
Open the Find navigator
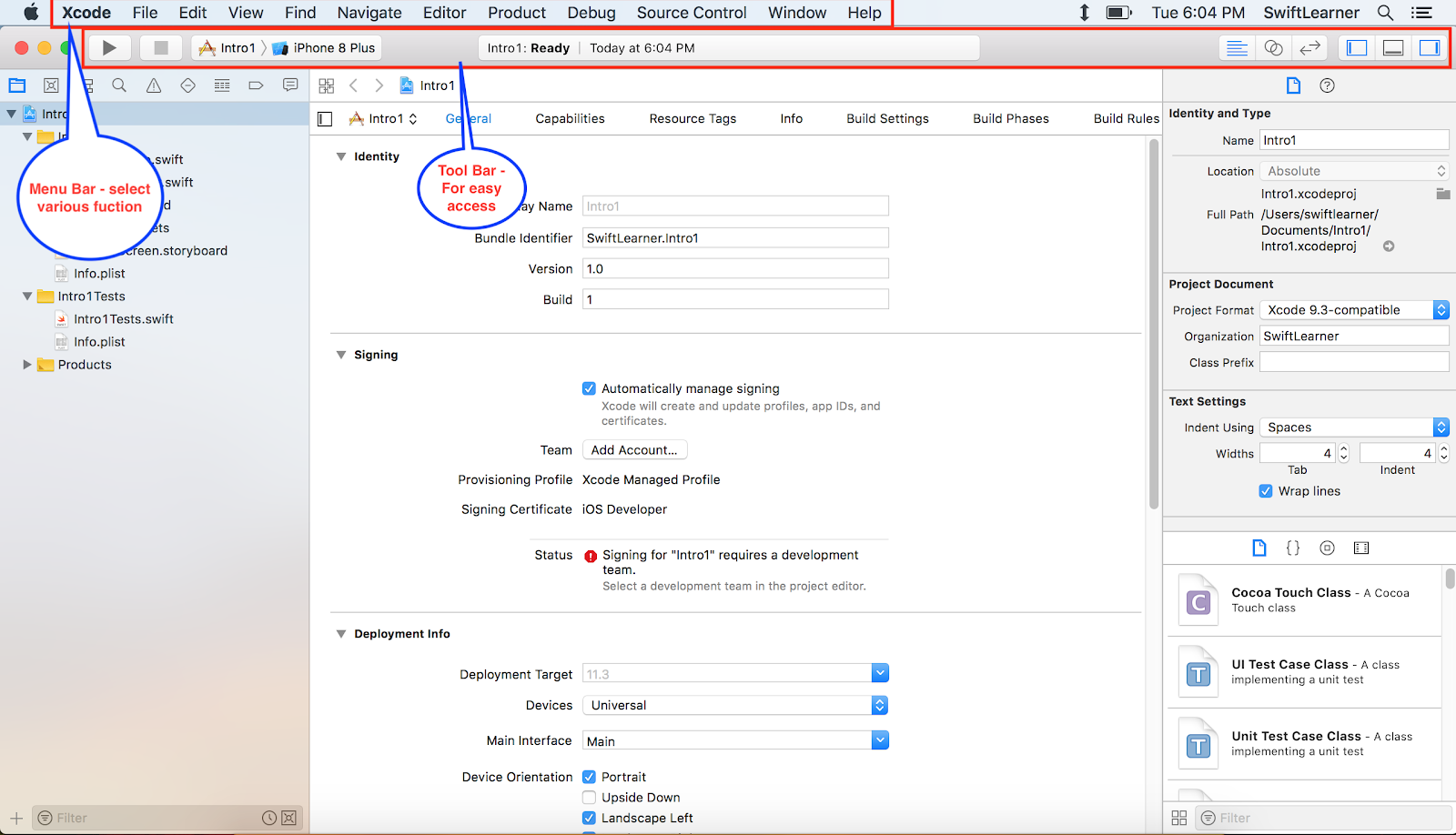[119, 86]
